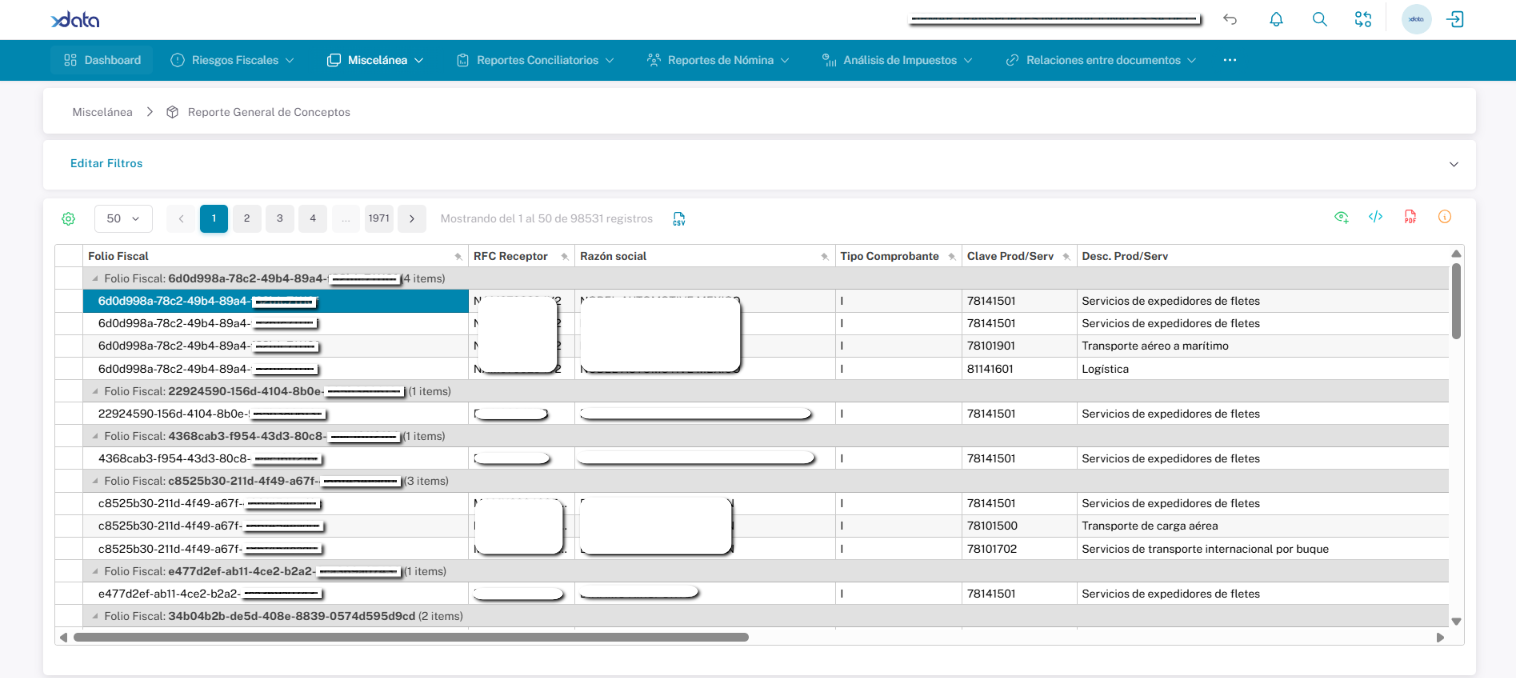Expand the Editar Filtros panel chevron
1516x678 pixels.
click(1453, 164)
